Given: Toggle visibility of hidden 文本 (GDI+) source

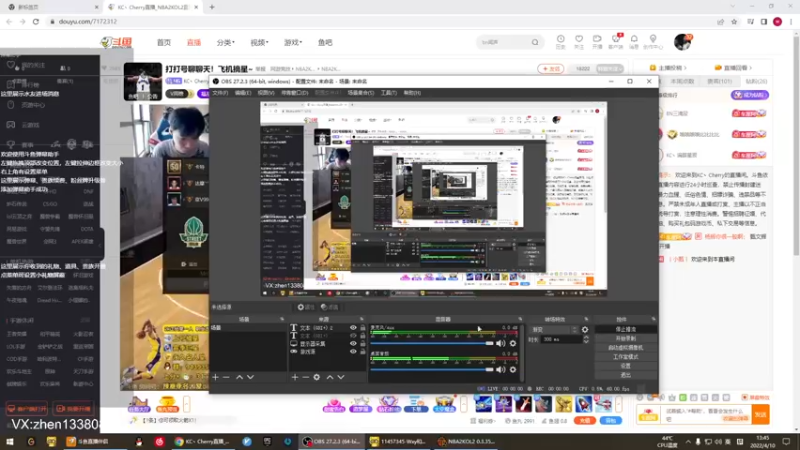Looking at the screenshot, I should coord(353,336).
